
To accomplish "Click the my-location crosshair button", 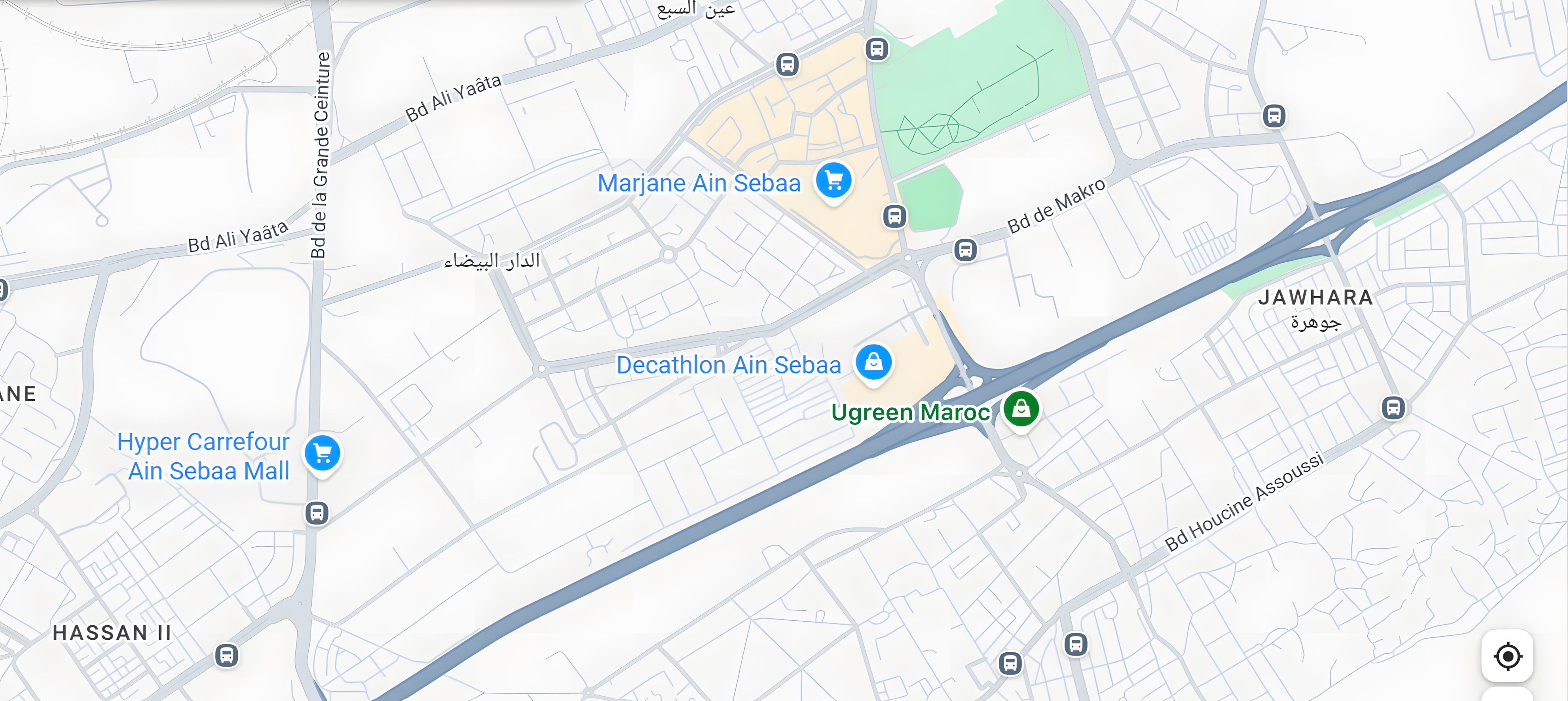I will click(x=1507, y=656).
